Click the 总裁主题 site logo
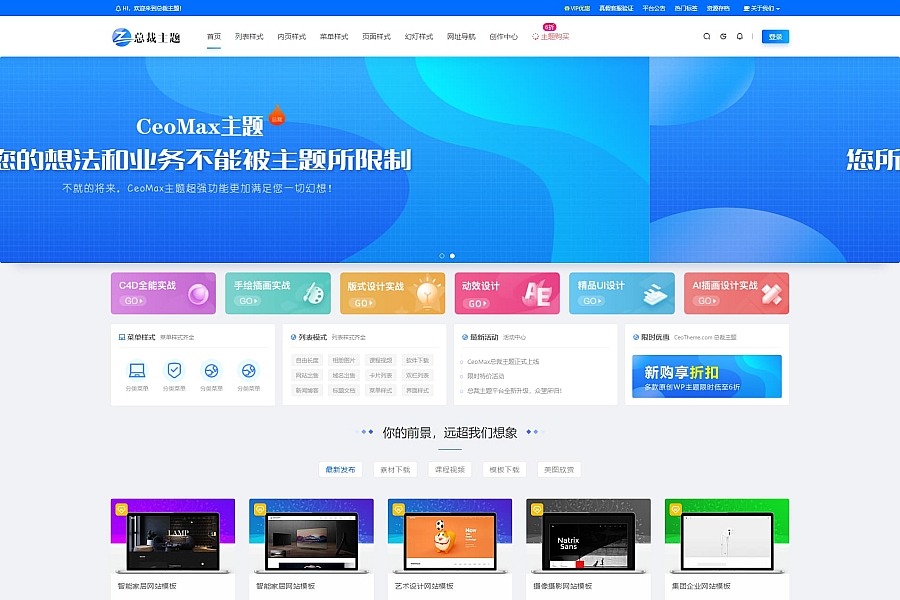Viewport: 900px width, 600px height. [146, 37]
